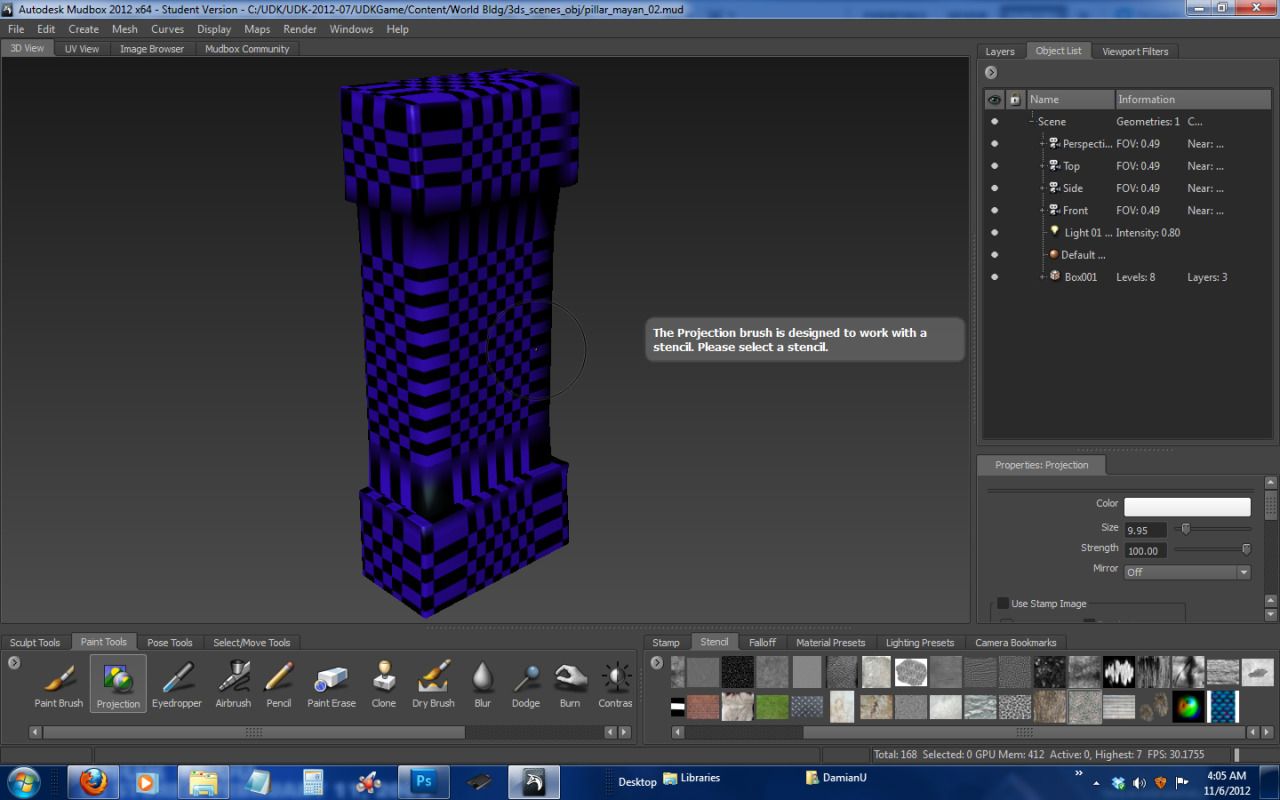Switch to the UV View tab

(81, 48)
